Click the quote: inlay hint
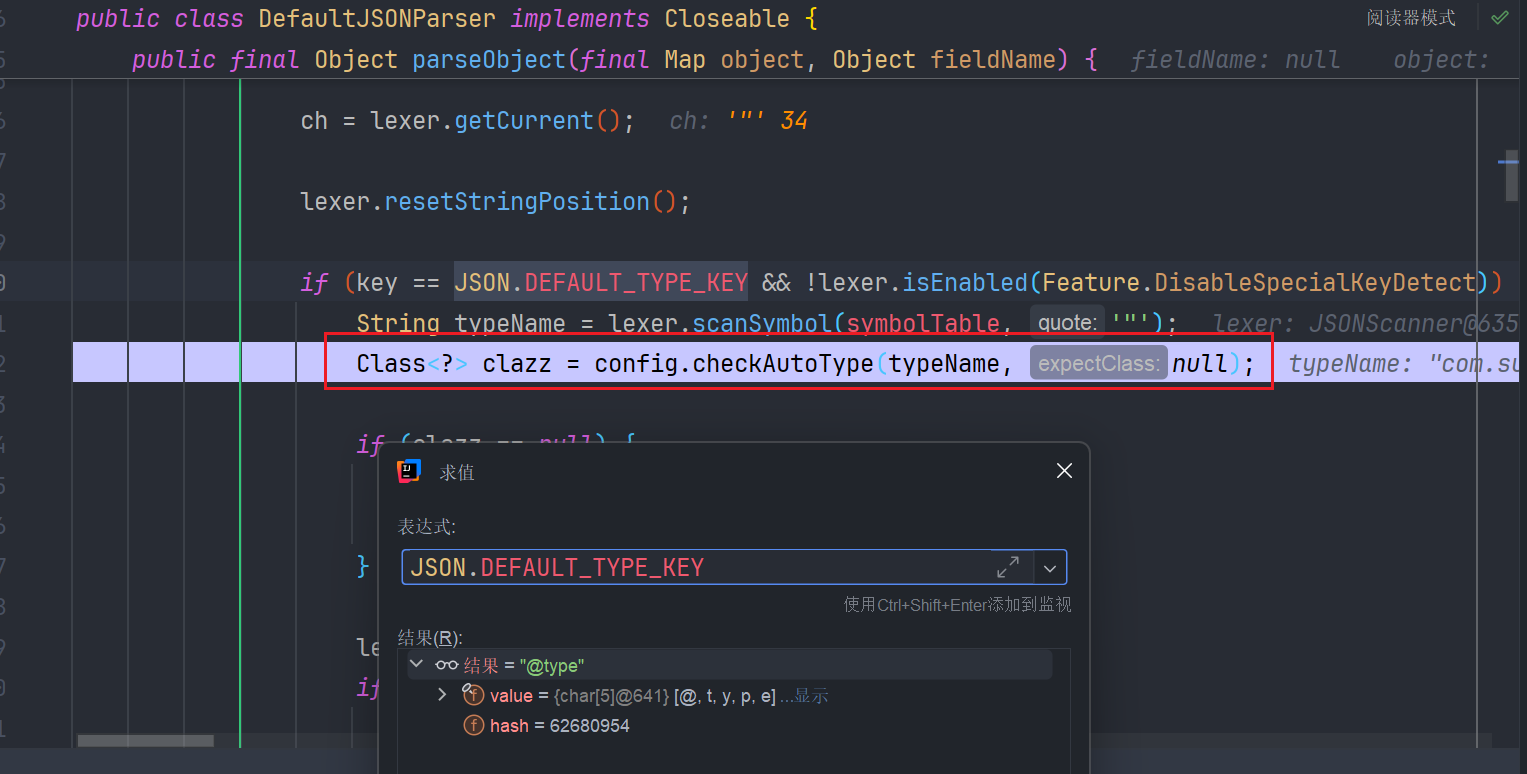 tap(1067, 323)
